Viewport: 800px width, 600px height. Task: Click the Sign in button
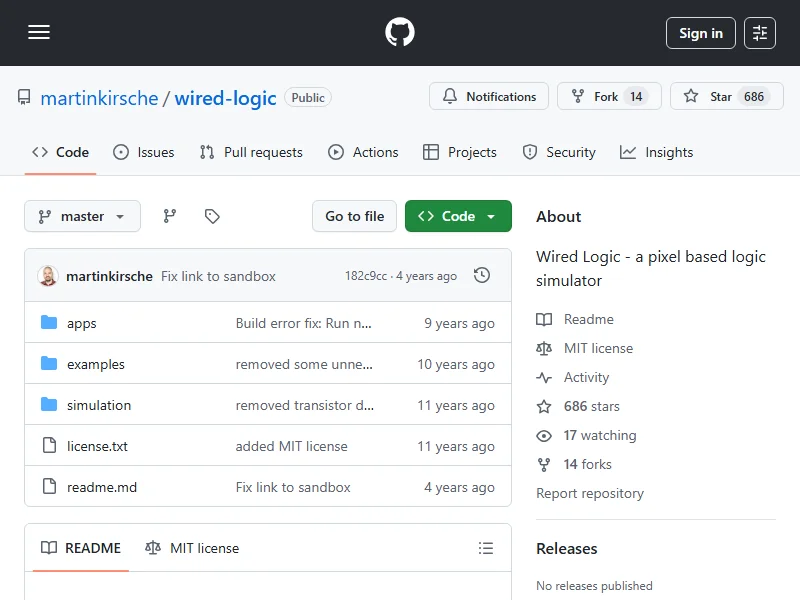click(700, 33)
